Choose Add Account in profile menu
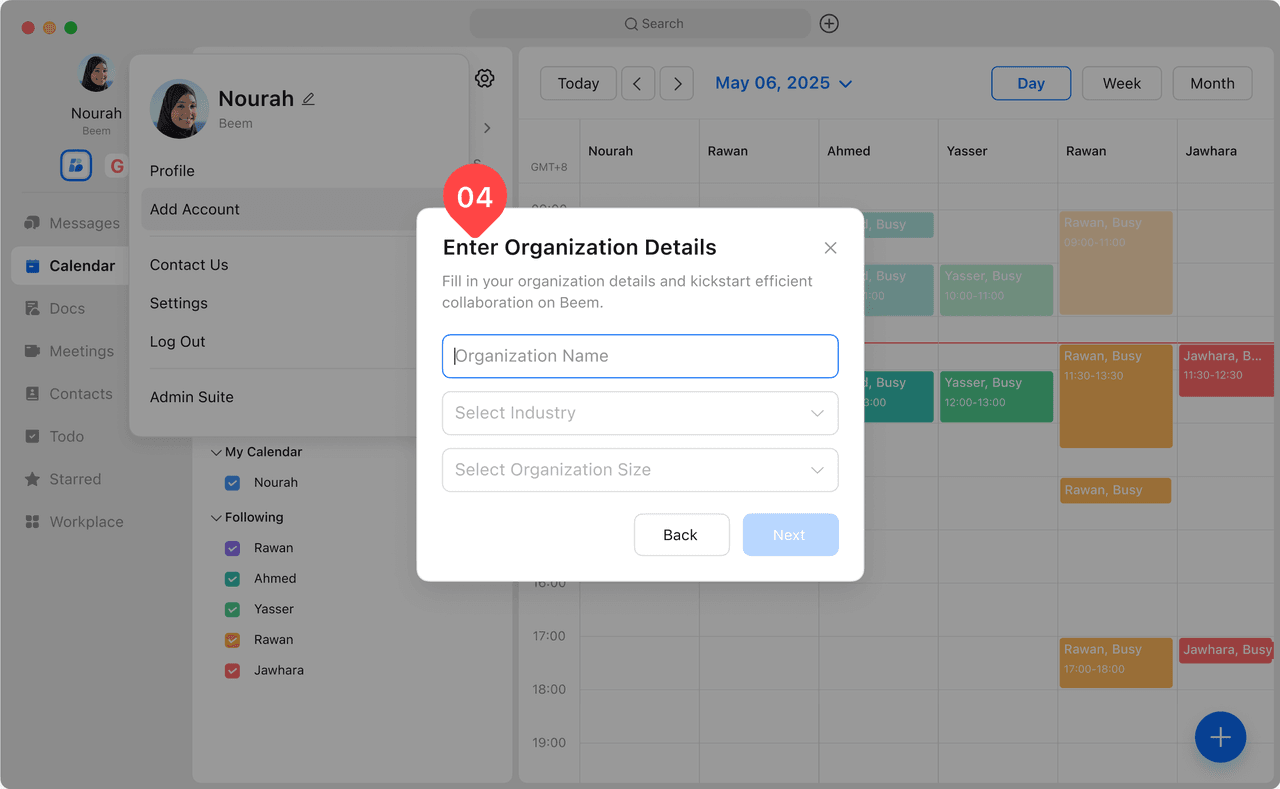Screen dimensions: 1280x789 [x=195, y=209]
